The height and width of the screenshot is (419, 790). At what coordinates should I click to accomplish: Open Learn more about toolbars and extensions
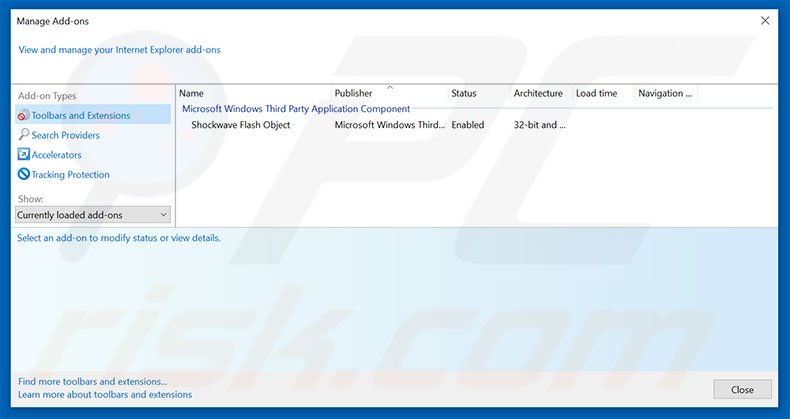105,394
